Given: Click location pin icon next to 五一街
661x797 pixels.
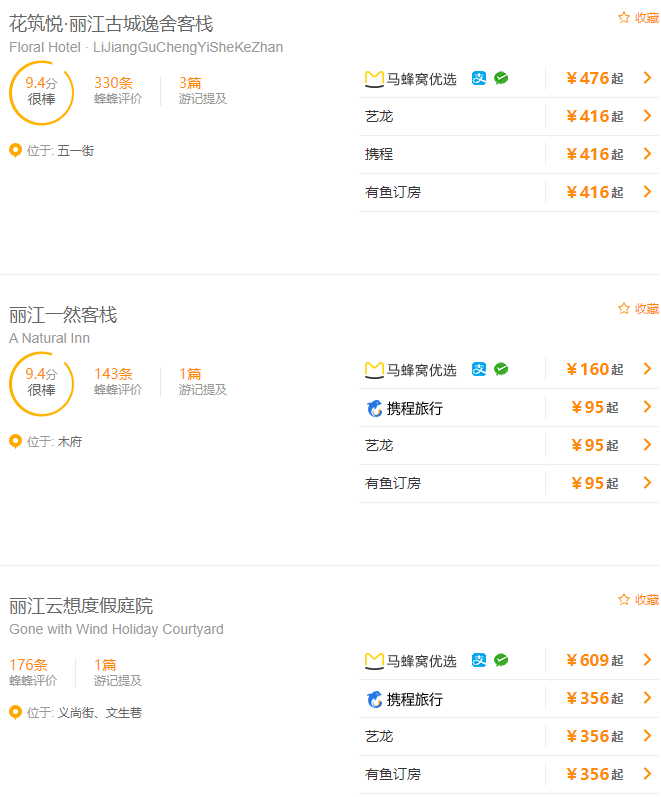Looking at the screenshot, I should (x=15, y=150).
